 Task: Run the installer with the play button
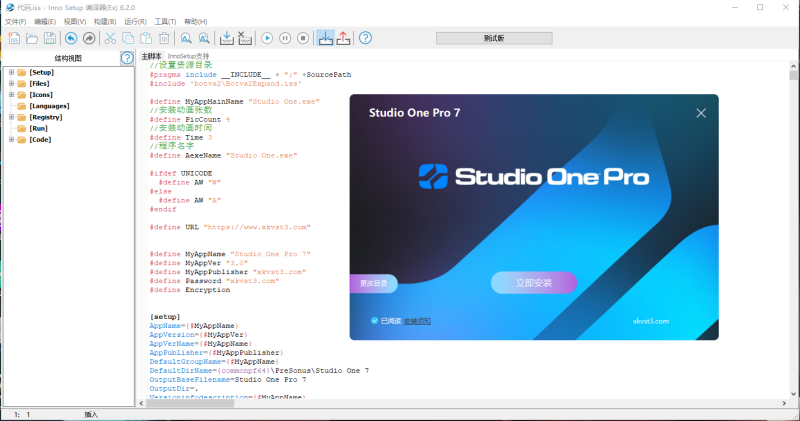(x=267, y=38)
